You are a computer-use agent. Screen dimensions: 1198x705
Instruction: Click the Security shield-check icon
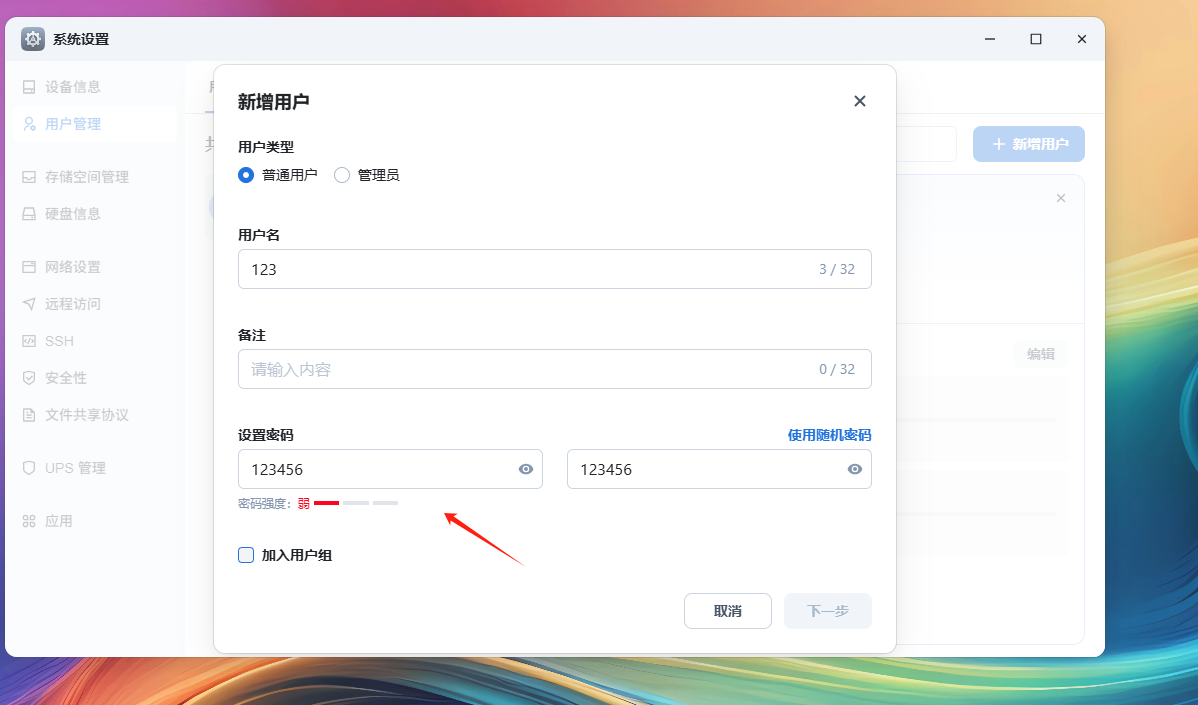point(29,378)
